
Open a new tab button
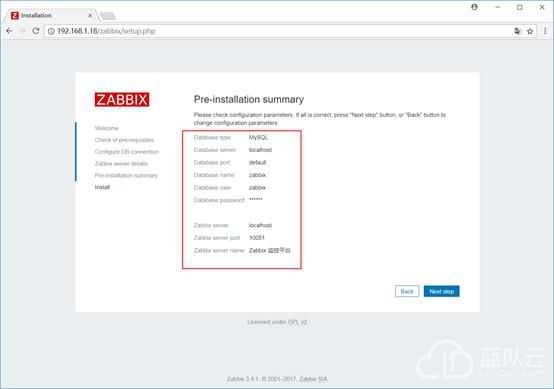click(x=108, y=16)
